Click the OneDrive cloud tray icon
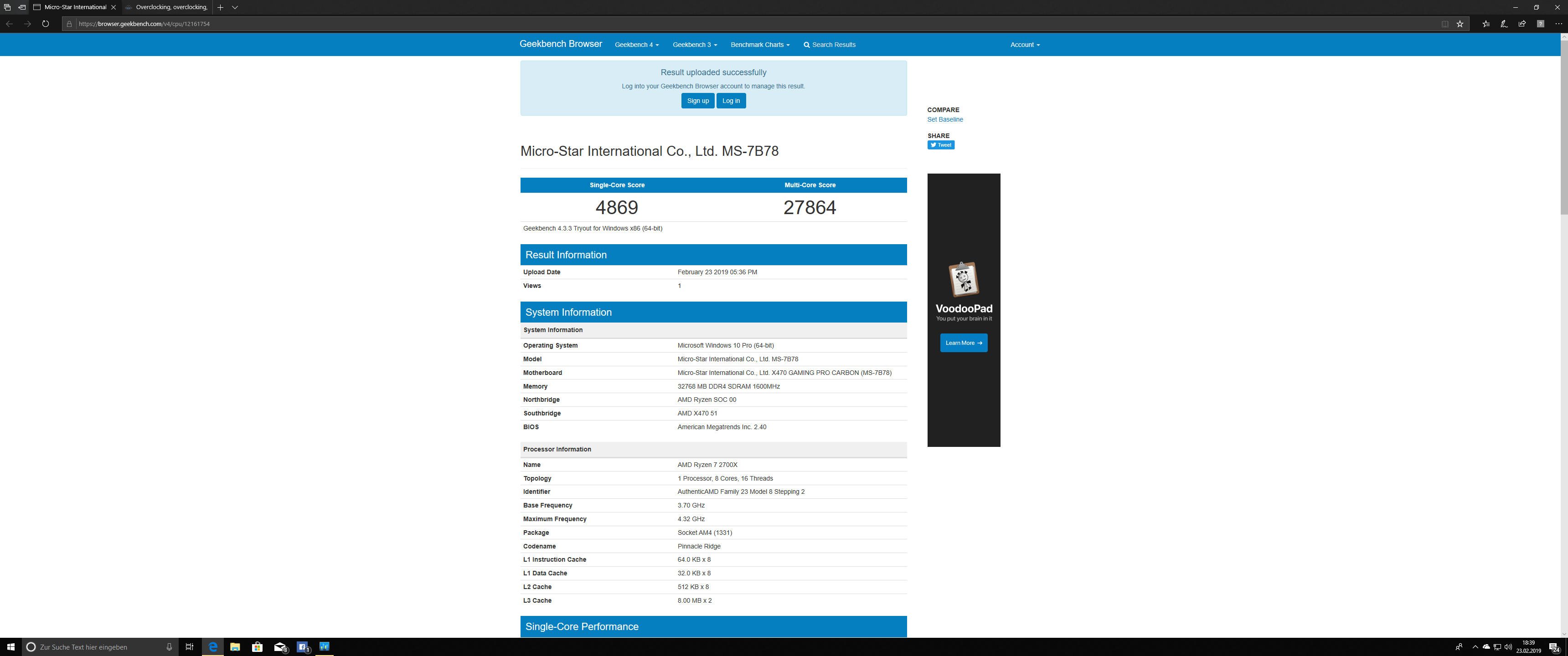 click(x=1486, y=647)
